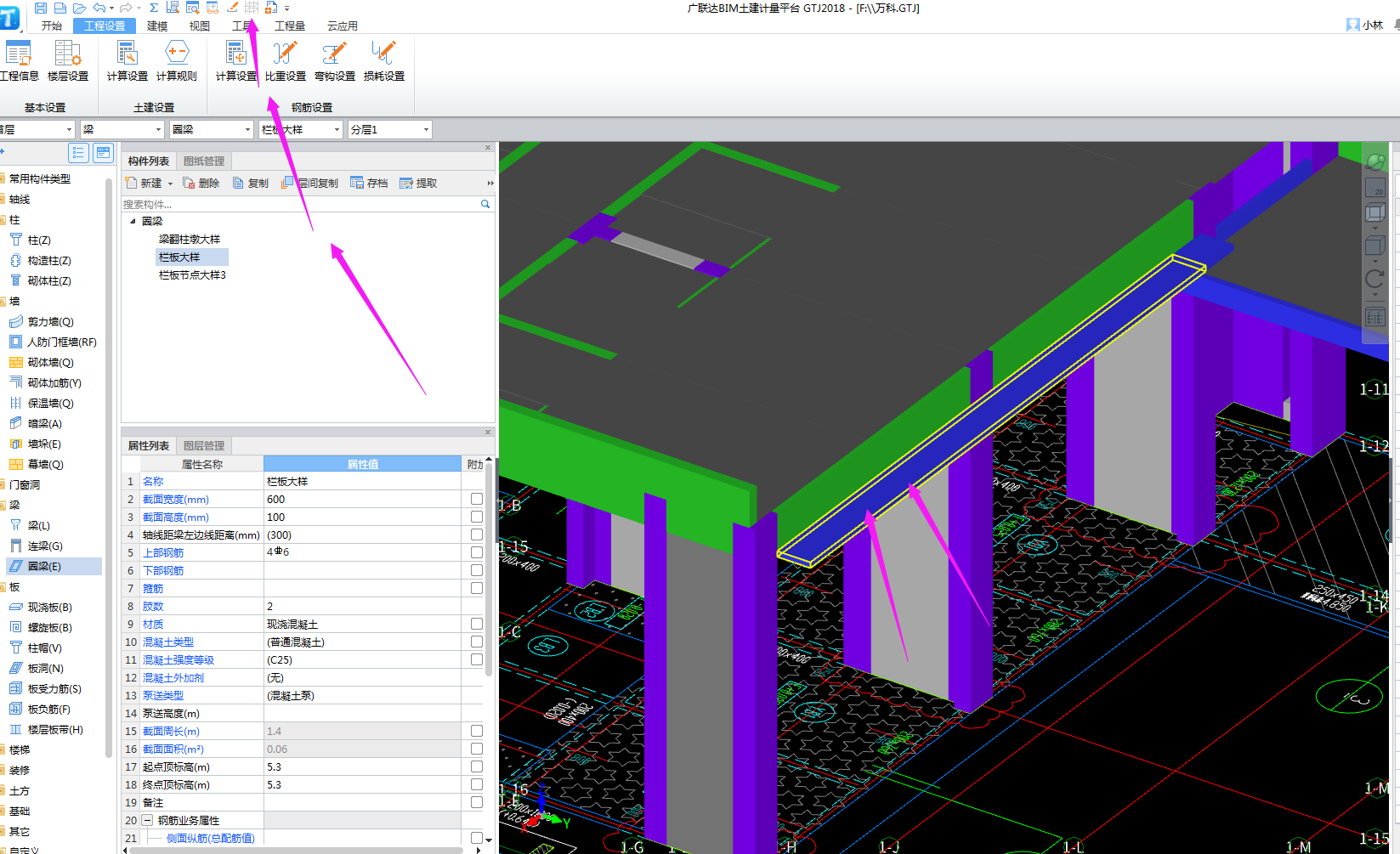Select 现浇板(B) slab component
Viewport: 1400px width, 854px height.
[x=50, y=608]
